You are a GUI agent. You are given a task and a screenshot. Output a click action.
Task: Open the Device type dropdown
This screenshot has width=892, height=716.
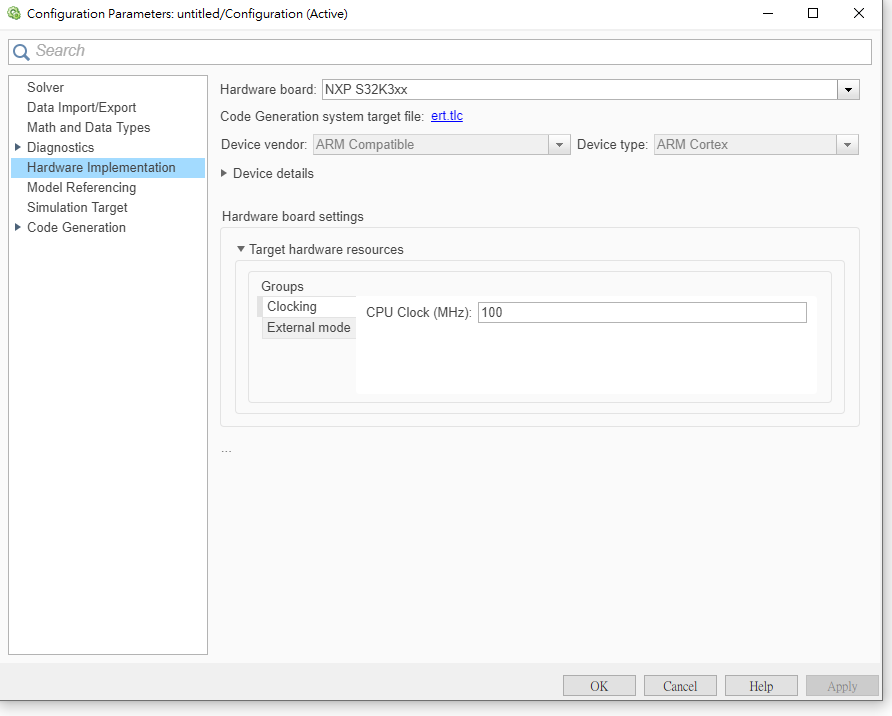point(847,144)
